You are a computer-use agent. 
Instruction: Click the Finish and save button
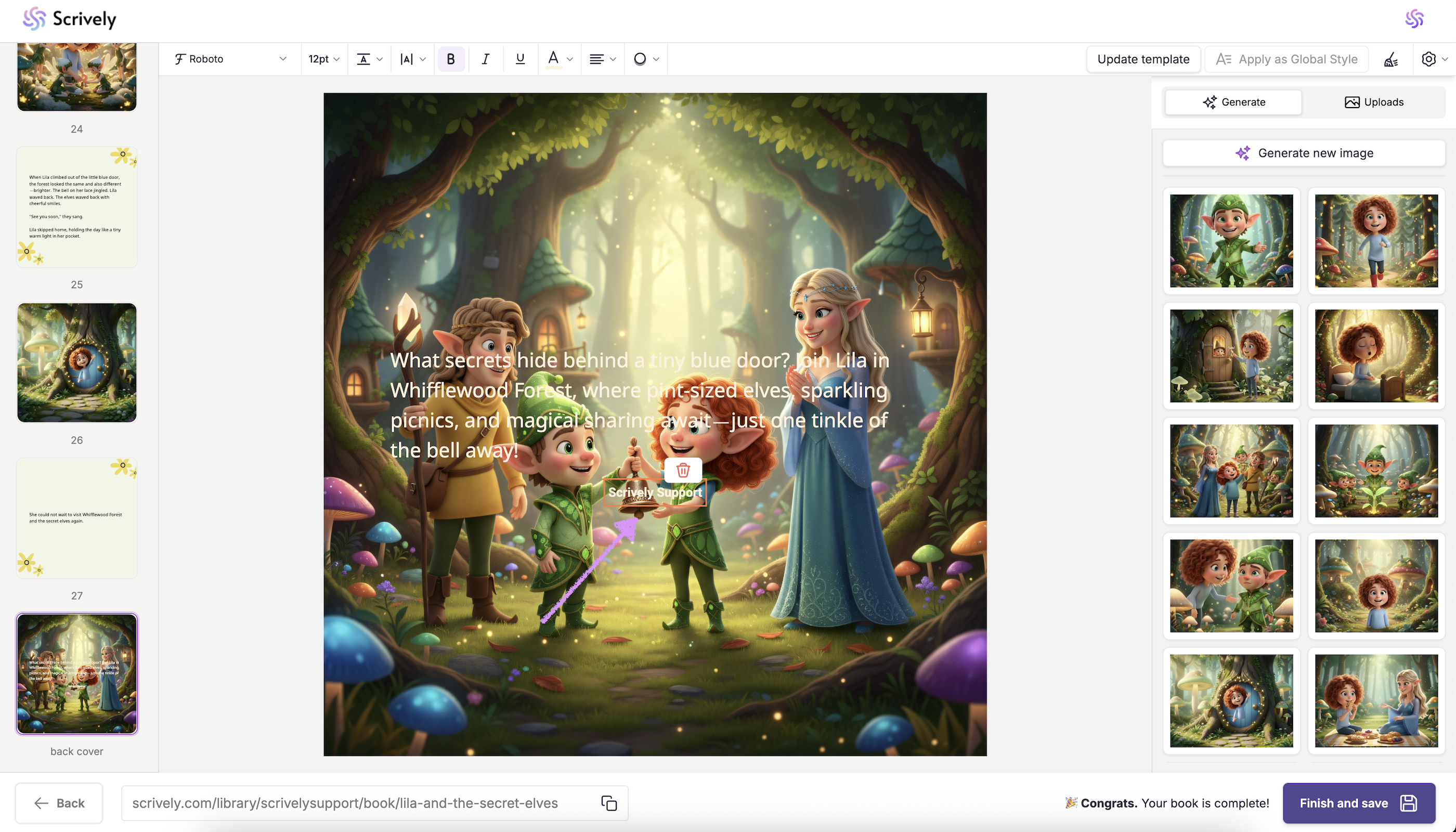[x=1358, y=803]
